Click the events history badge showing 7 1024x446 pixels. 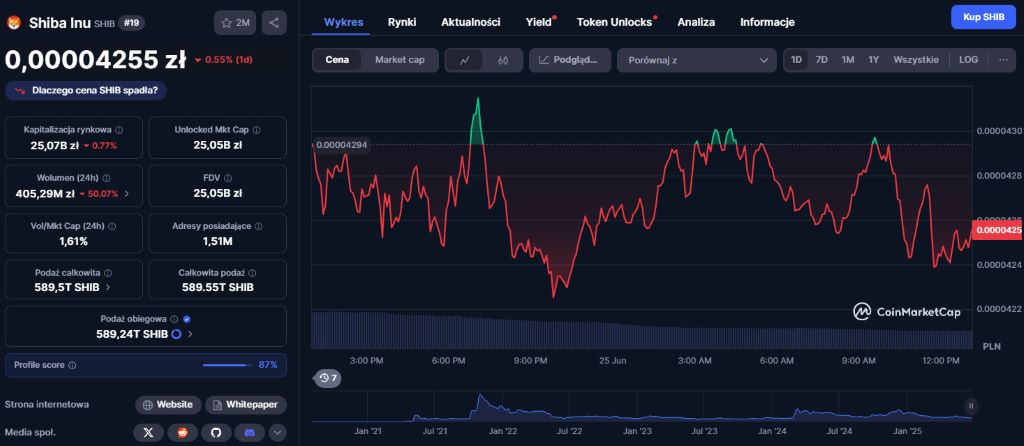coord(328,377)
